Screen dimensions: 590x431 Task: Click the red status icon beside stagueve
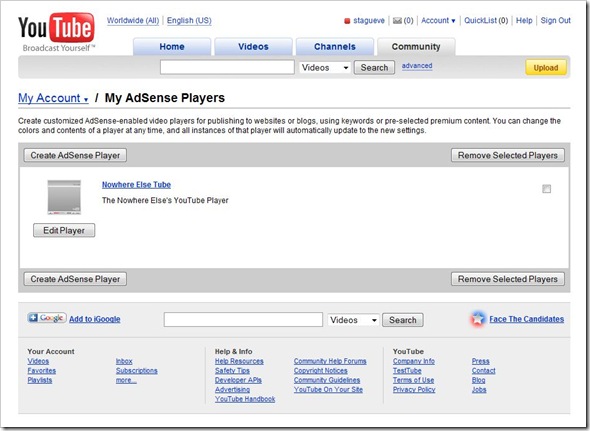347,21
